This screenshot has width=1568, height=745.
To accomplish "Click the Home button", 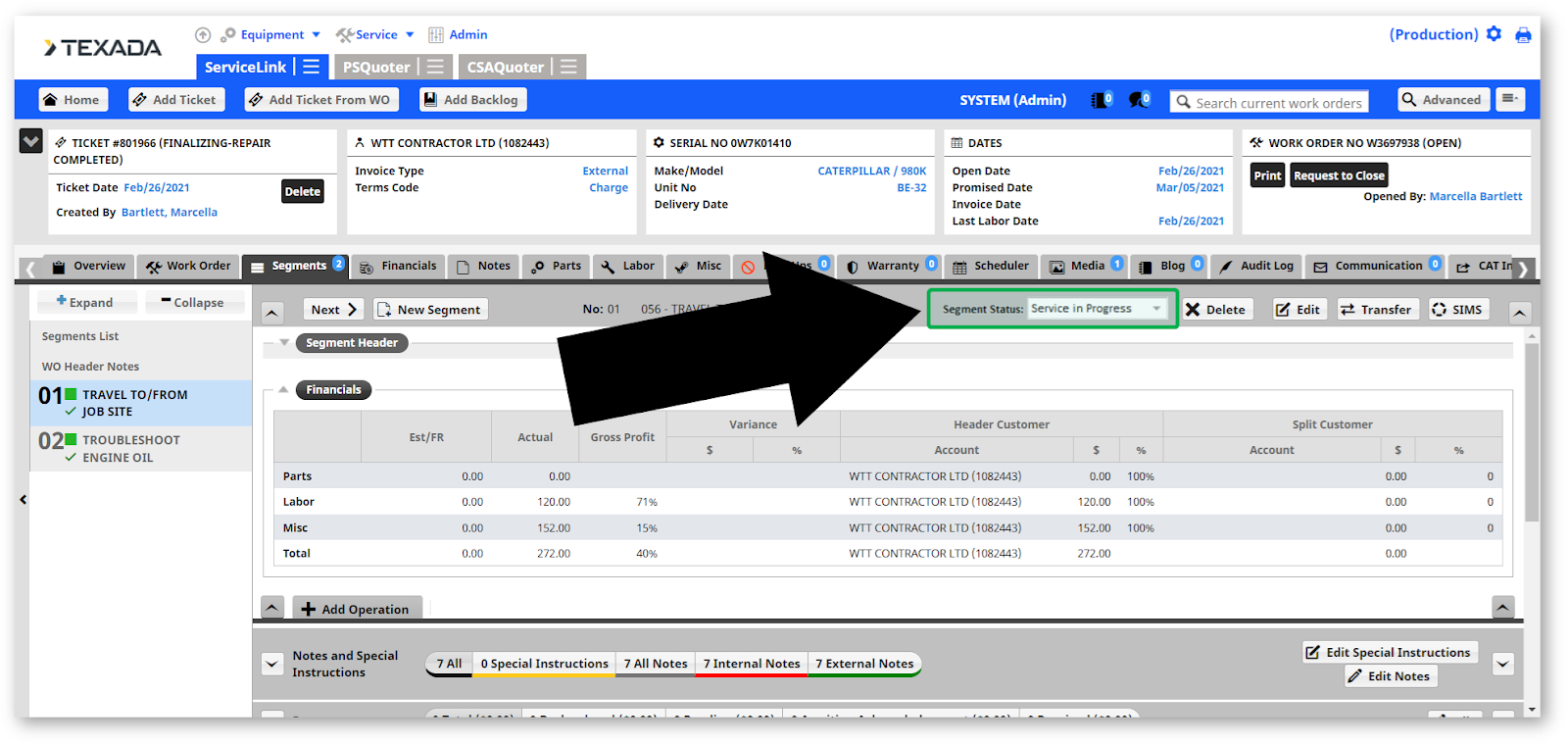I will point(73,100).
